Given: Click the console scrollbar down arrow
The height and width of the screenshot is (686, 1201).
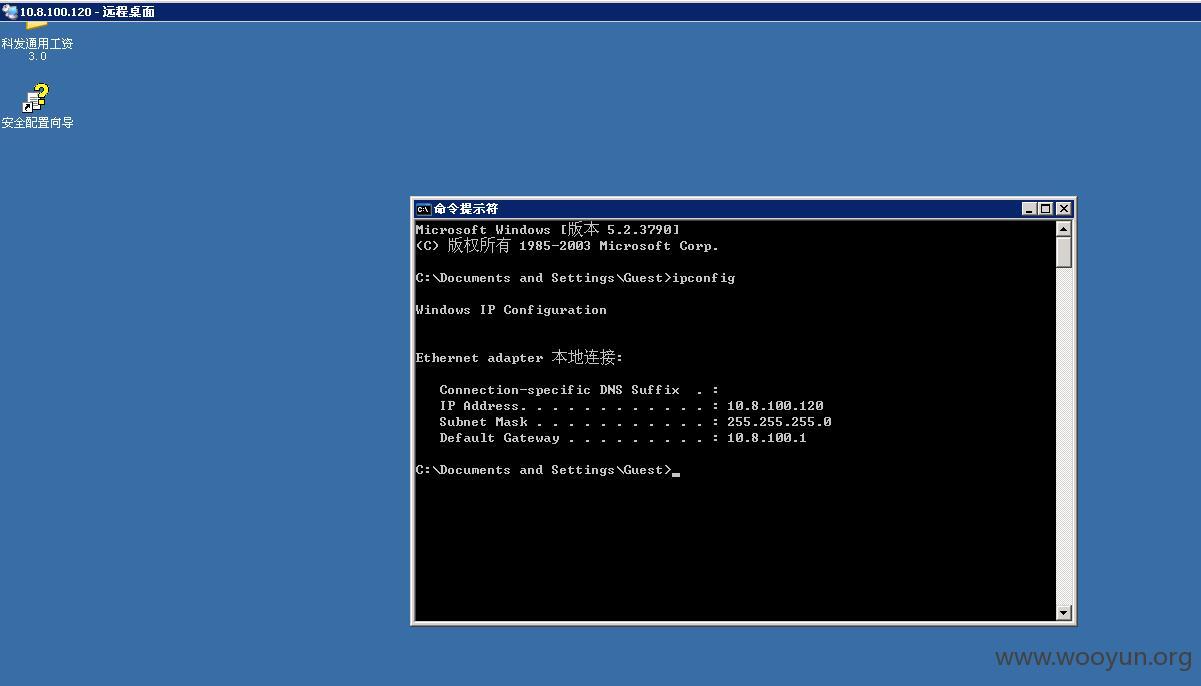Looking at the screenshot, I should (1063, 612).
